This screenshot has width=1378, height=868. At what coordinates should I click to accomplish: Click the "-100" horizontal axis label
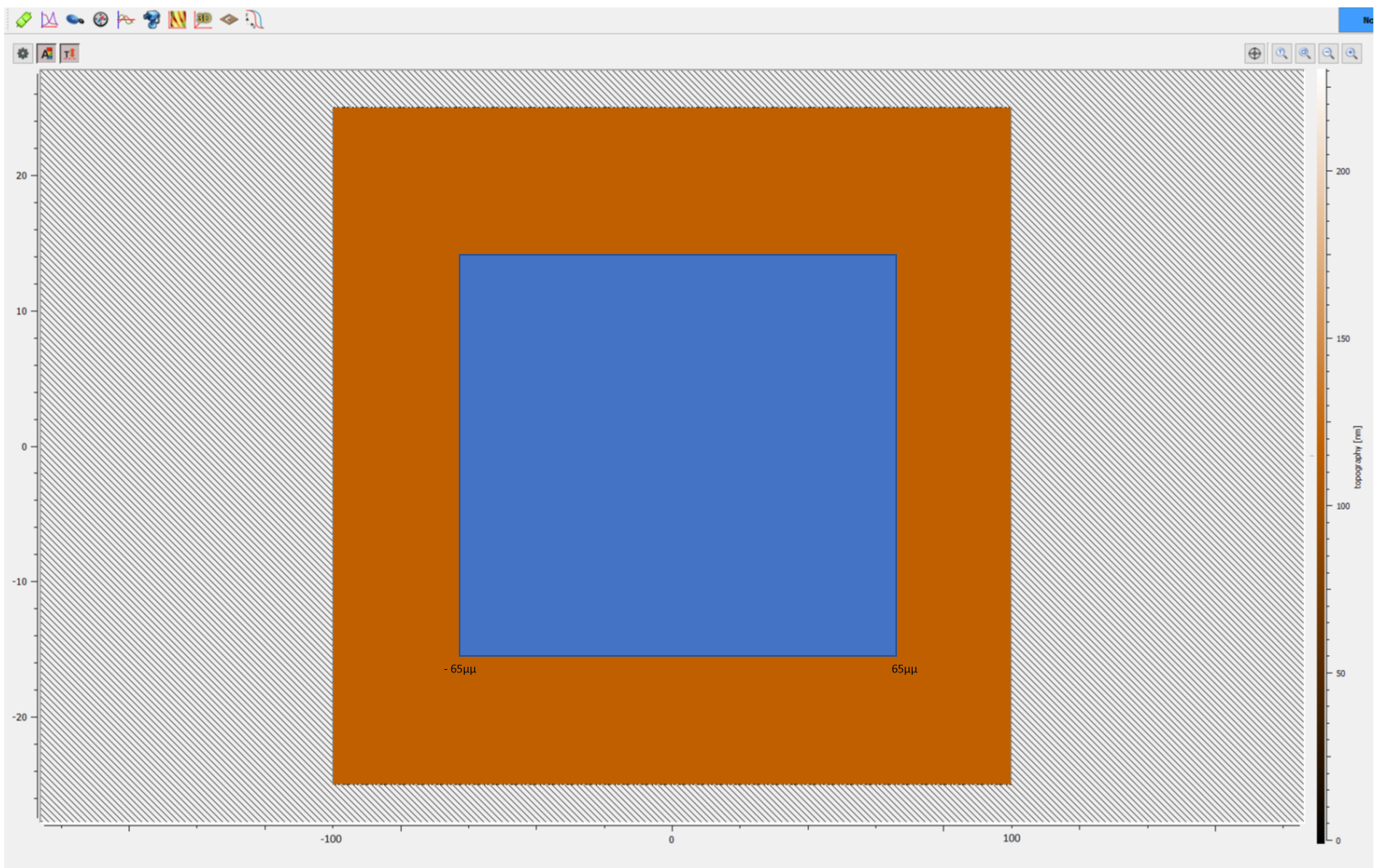(331, 839)
